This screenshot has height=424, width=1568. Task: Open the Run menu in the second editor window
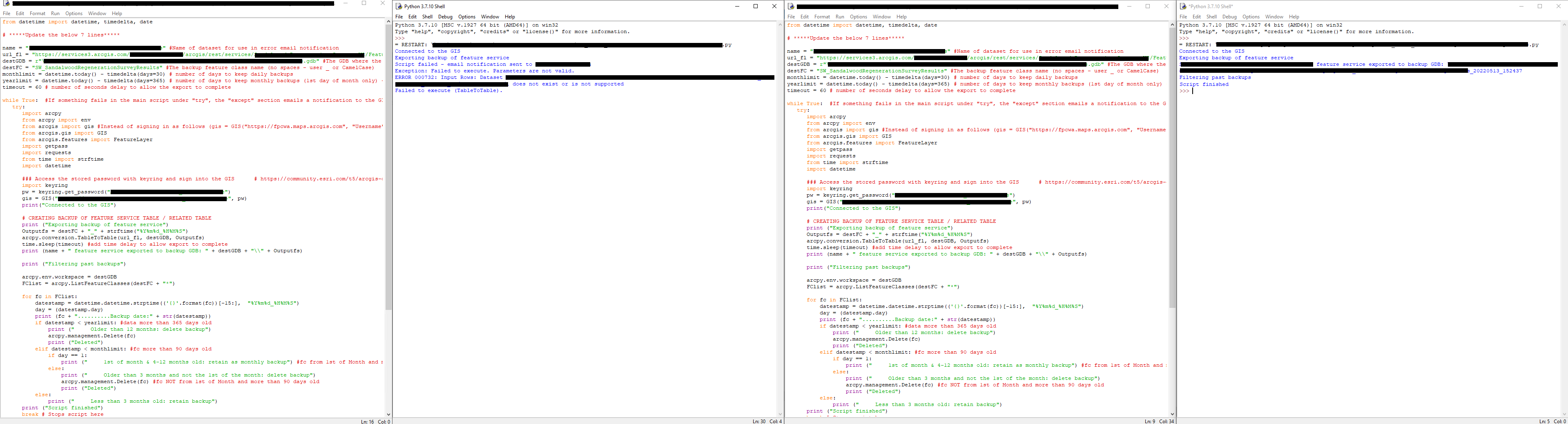click(x=840, y=17)
